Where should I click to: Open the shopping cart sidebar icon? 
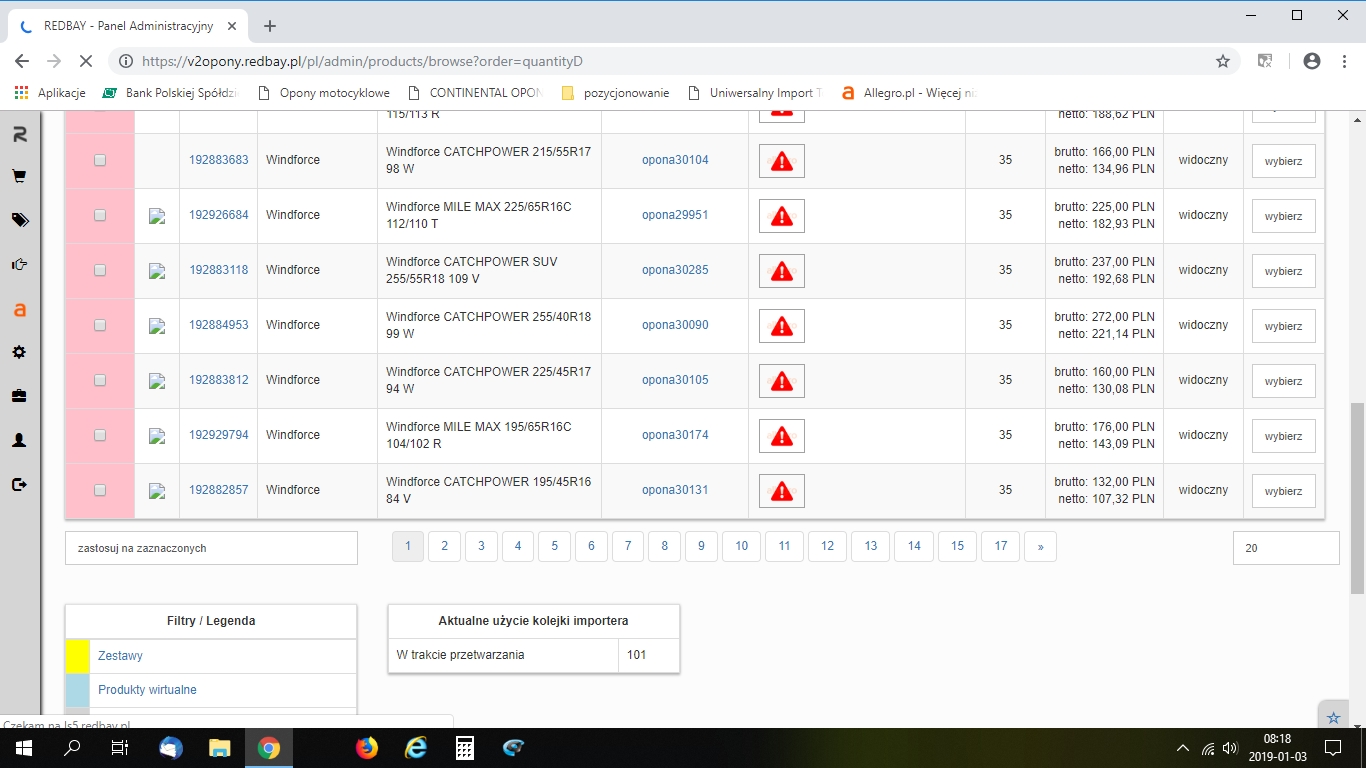[x=19, y=176]
